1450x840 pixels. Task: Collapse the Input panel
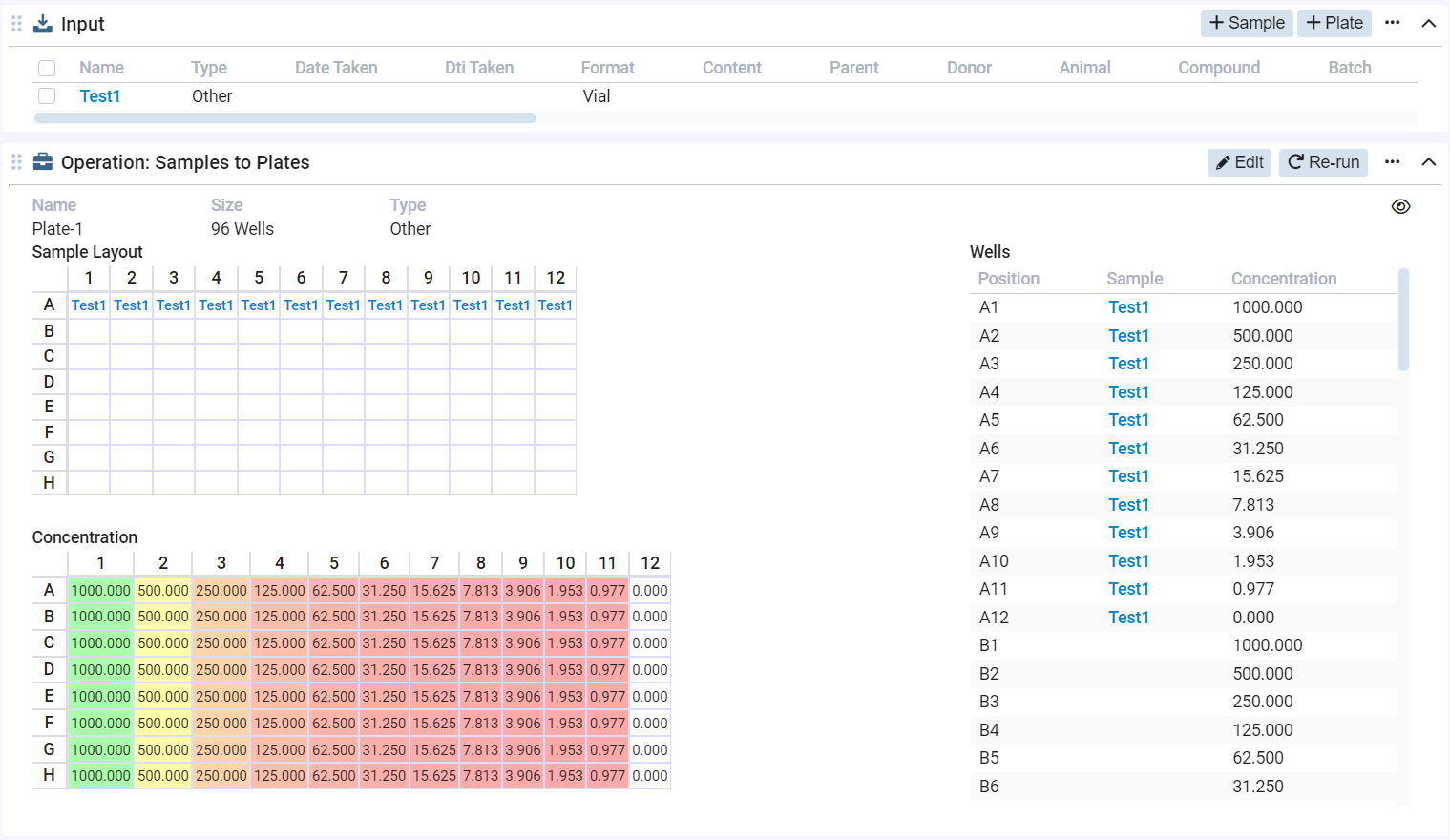[1428, 24]
